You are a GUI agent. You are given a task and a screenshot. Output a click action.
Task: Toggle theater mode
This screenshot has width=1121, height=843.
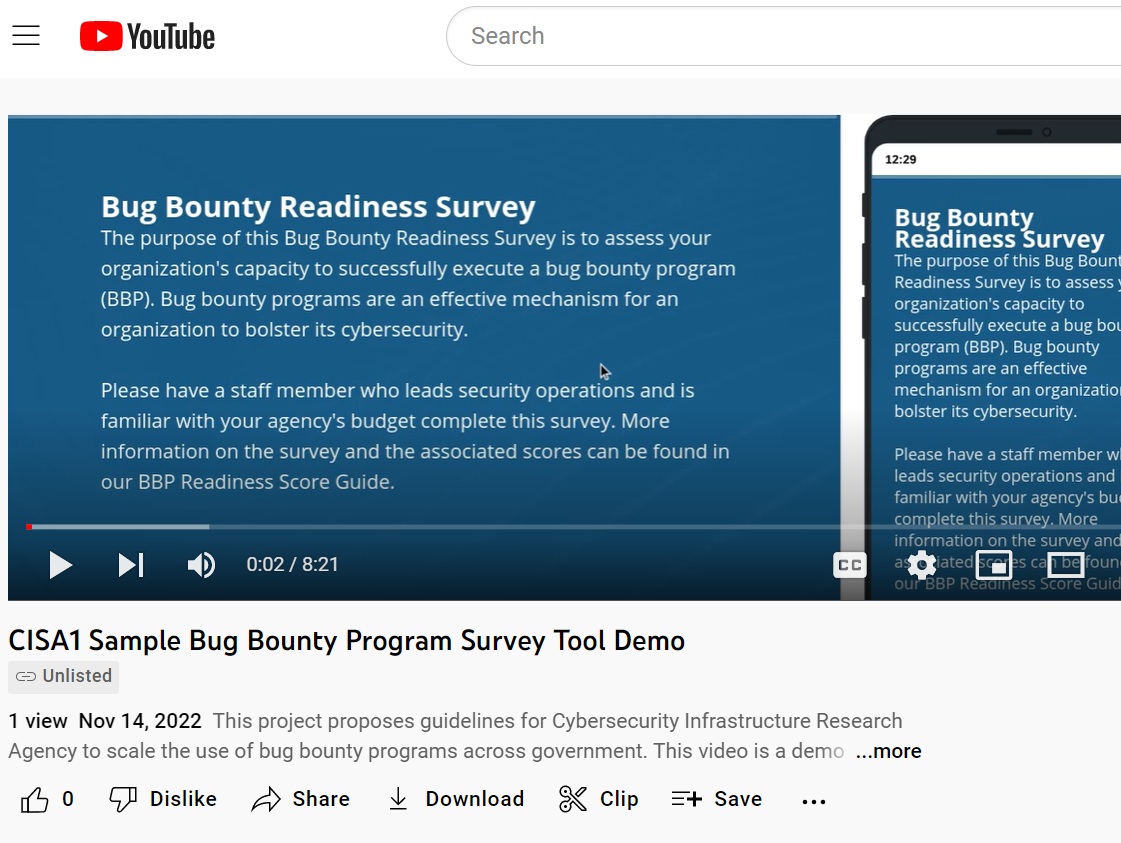(x=1065, y=565)
